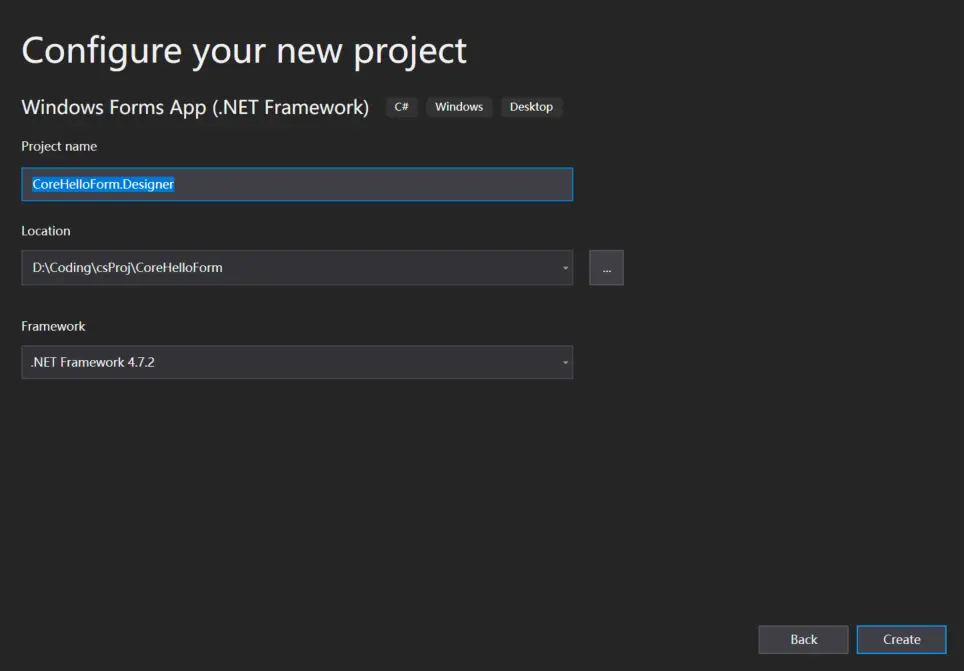Click the Desktop project type tag
This screenshot has height=671, width=964.
pos(531,107)
